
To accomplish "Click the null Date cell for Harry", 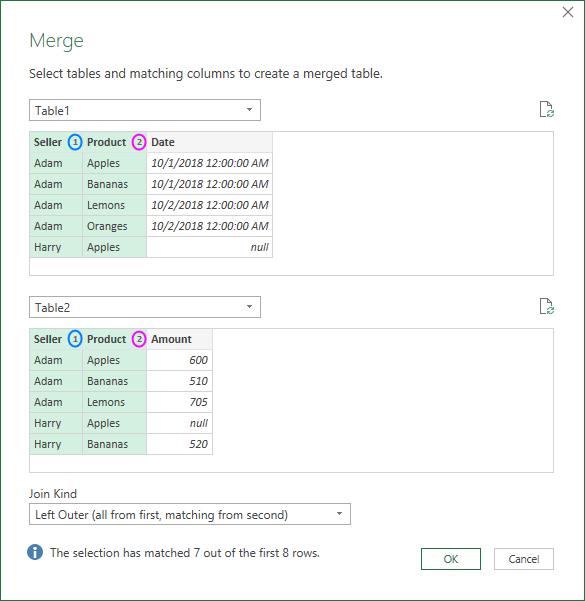I will pyautogui.click(x=209, y=247).
